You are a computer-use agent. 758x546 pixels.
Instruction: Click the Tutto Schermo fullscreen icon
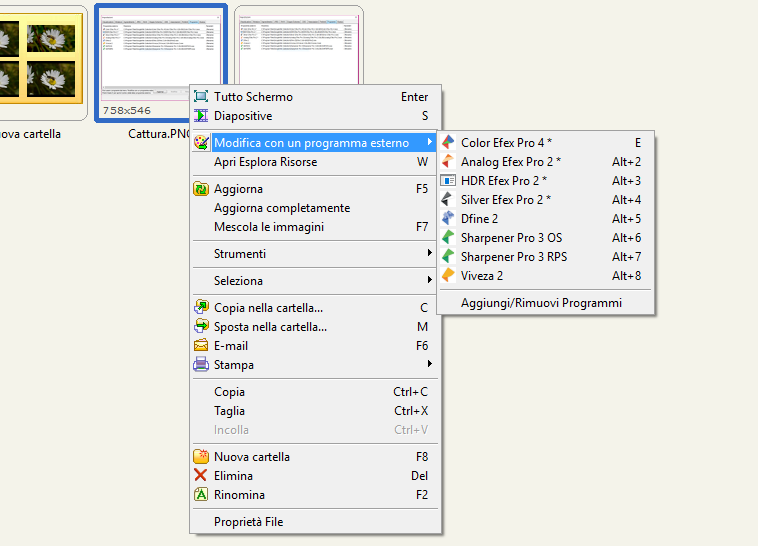coord(201,97)
